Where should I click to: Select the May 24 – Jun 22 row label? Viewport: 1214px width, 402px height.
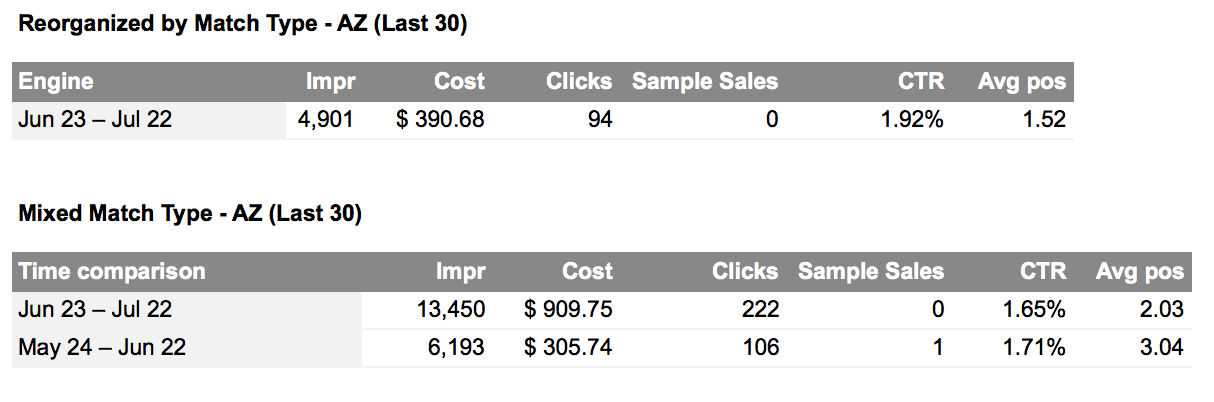click(102, 348)
